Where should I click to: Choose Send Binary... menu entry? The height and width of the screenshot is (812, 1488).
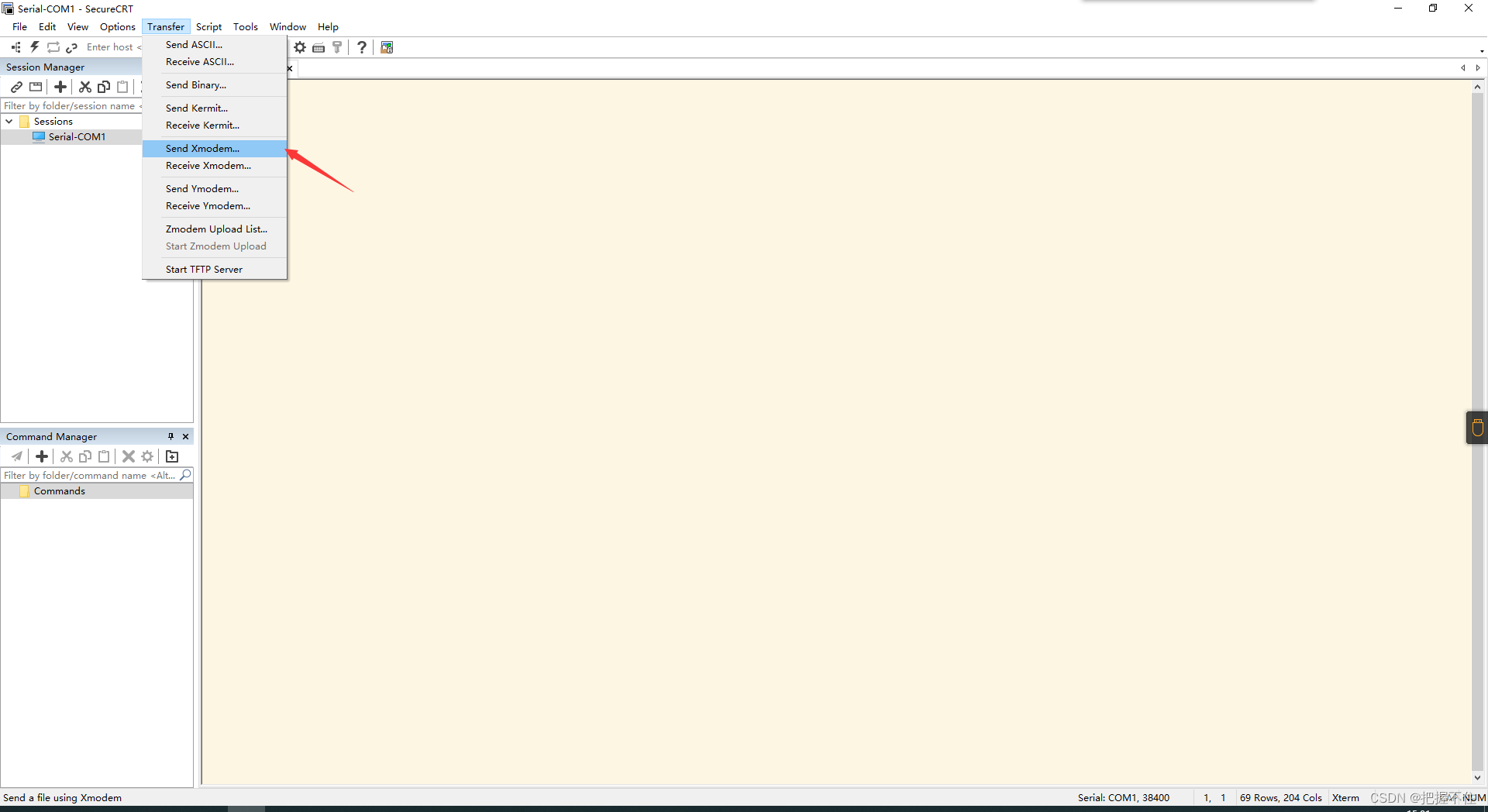pyautogui.click(x=215, y=85)
